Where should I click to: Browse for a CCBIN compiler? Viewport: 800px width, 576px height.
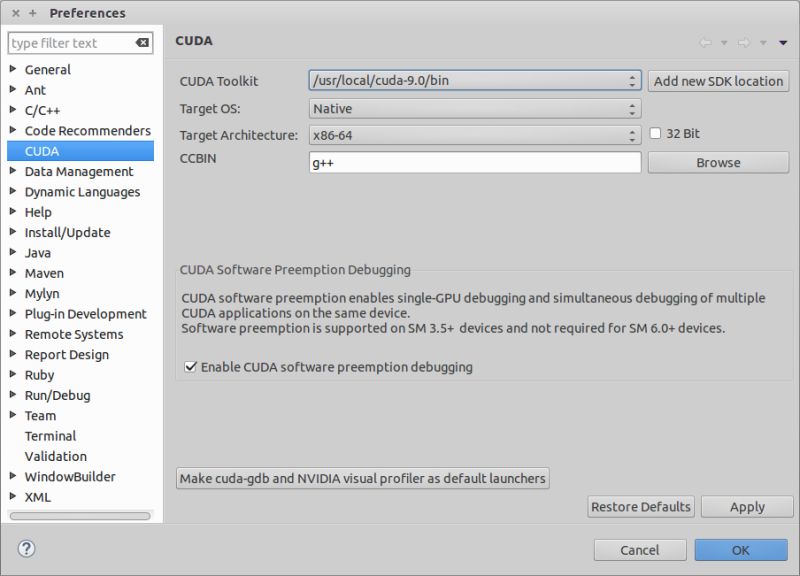pos(718,161)
